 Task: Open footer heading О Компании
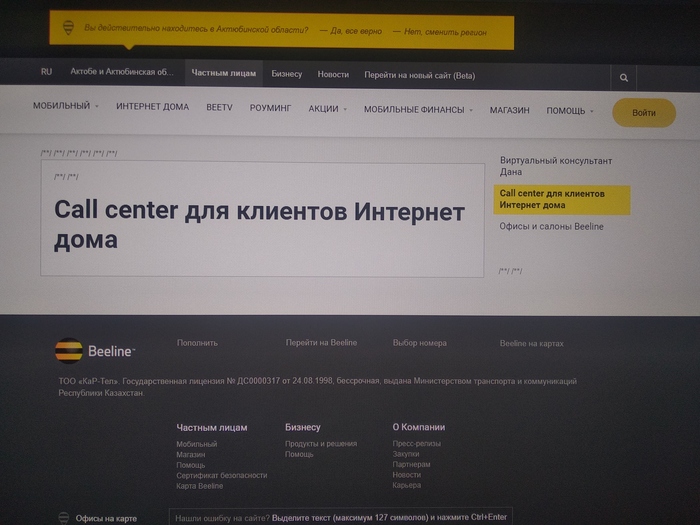click(419, 427)
